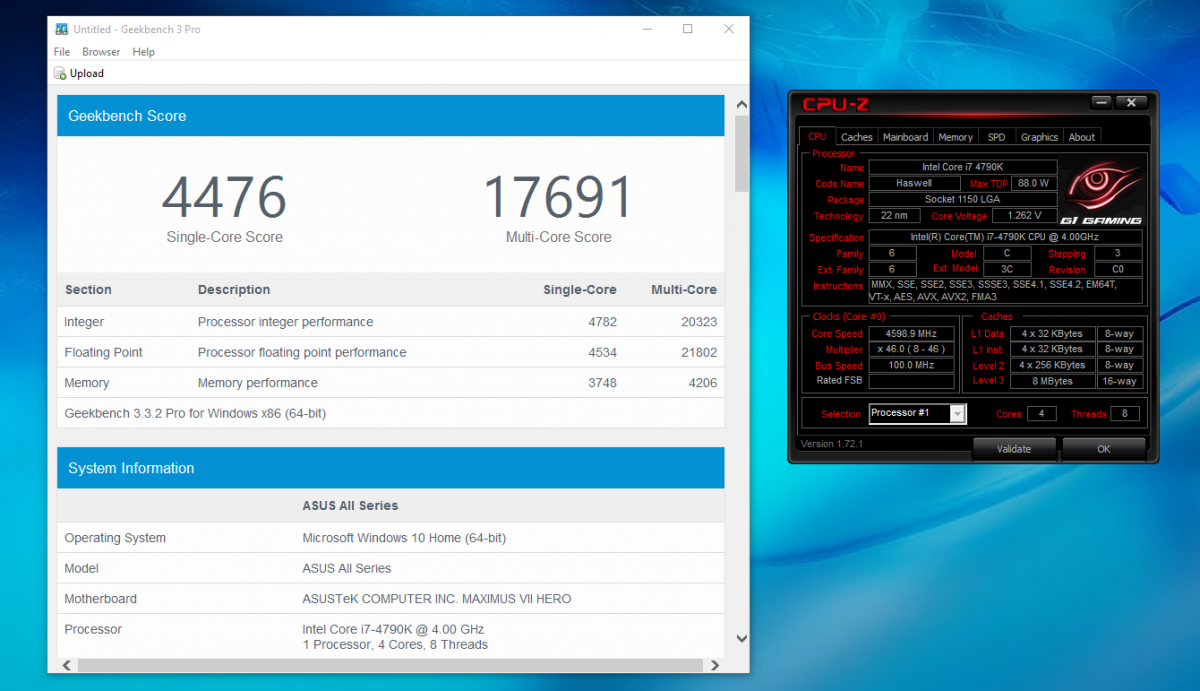Click the Bus Speed field 100.0 MHz
This screenshot has width=1200, height=691.
(x=910, y=365)
